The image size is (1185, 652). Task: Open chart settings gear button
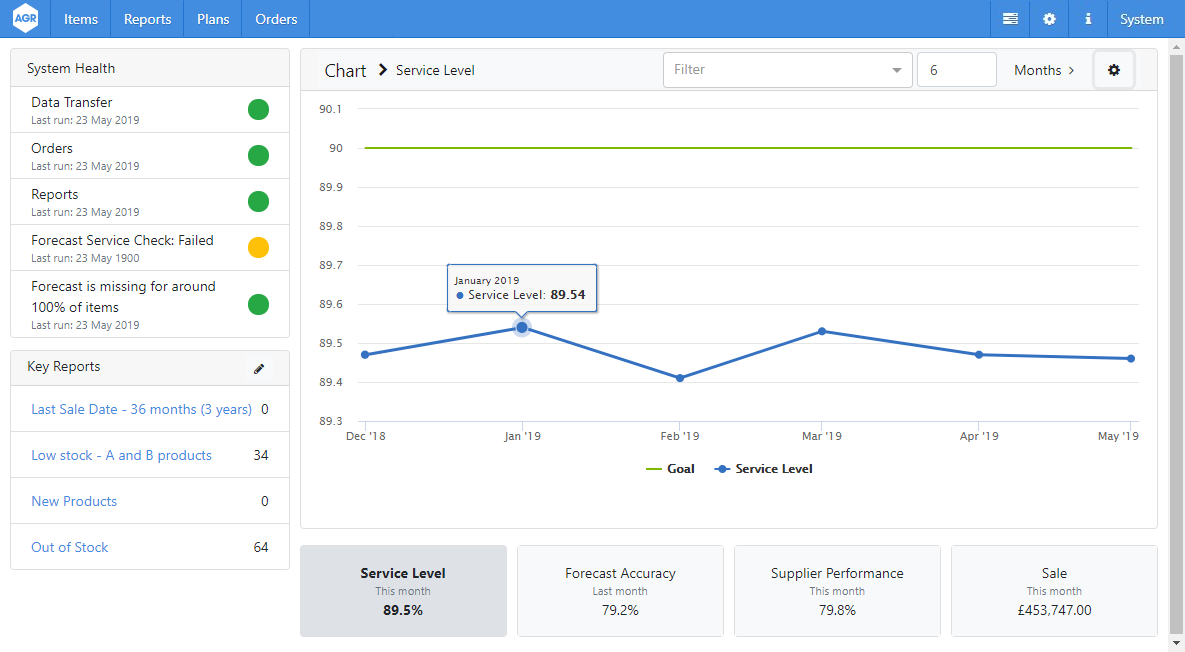tap(1114, 70)
